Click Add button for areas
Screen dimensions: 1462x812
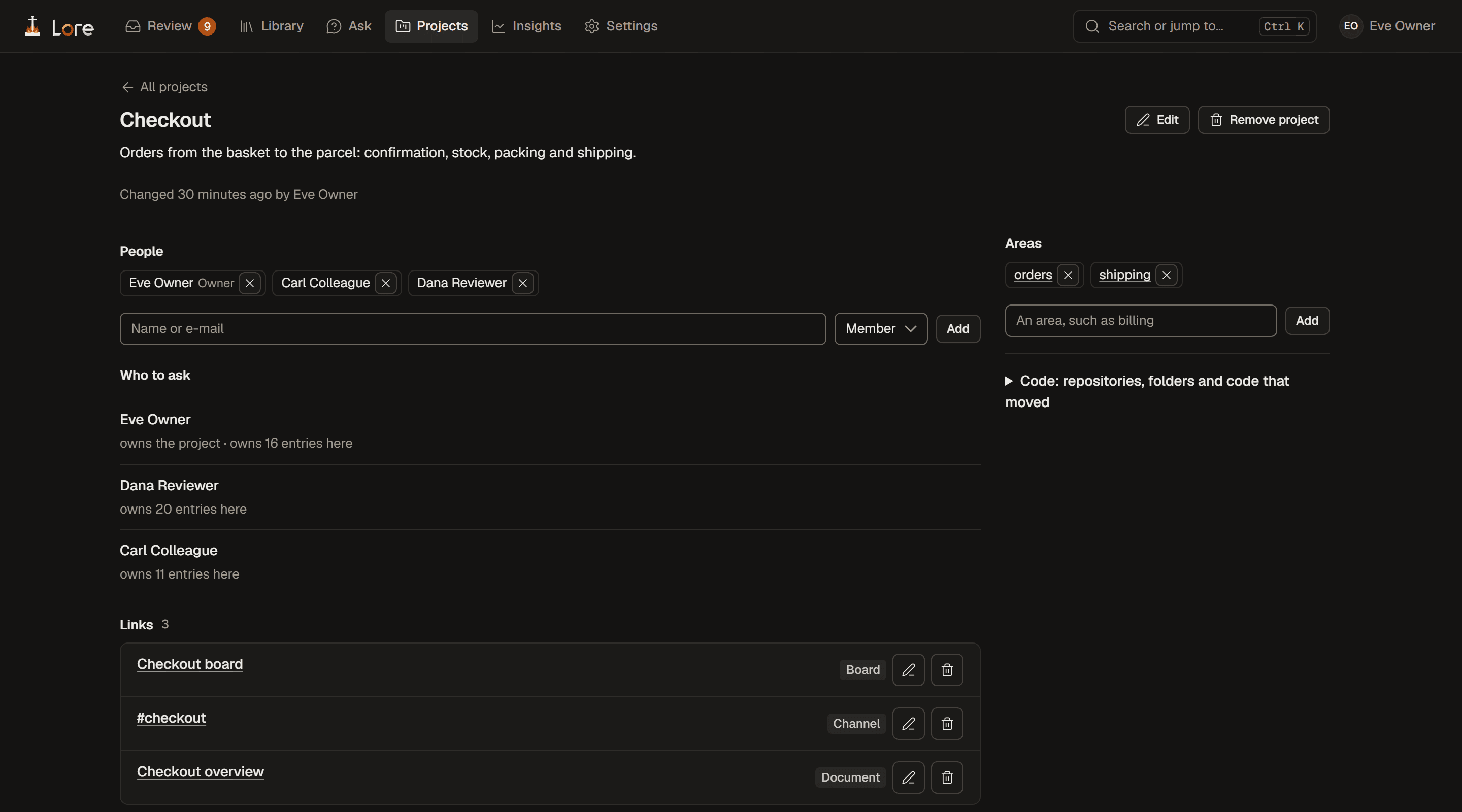pos(1307,321)
